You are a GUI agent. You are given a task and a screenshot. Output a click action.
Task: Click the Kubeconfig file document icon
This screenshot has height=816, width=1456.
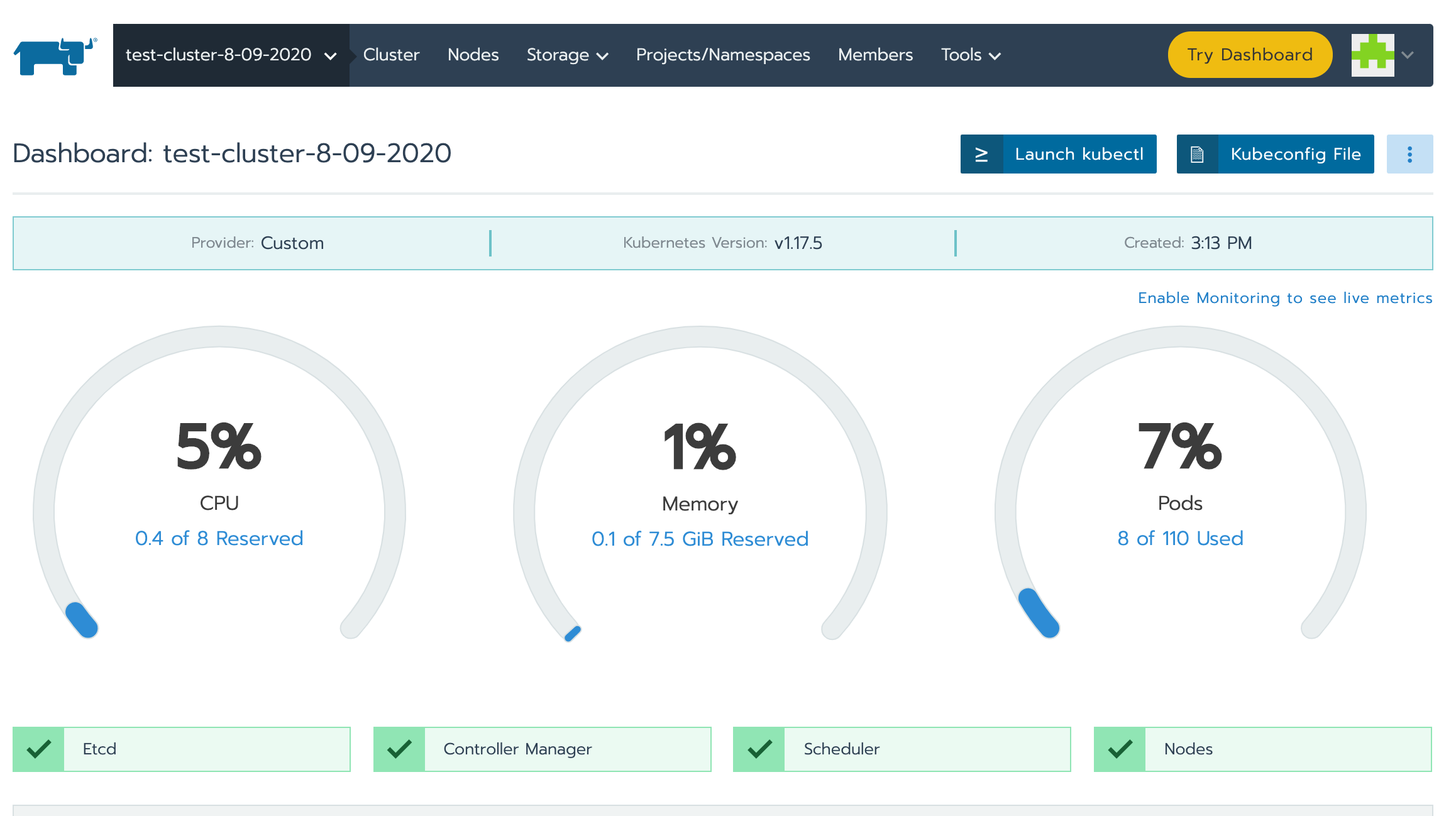click(1197, 154)
